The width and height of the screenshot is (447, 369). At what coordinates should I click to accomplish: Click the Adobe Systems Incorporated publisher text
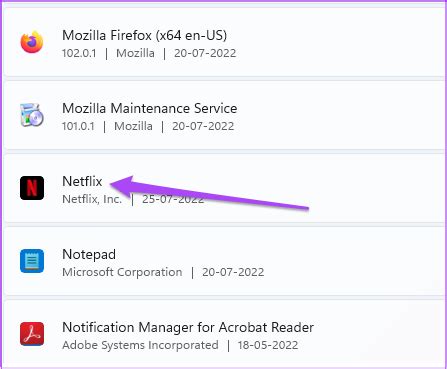tap(140, 345)
